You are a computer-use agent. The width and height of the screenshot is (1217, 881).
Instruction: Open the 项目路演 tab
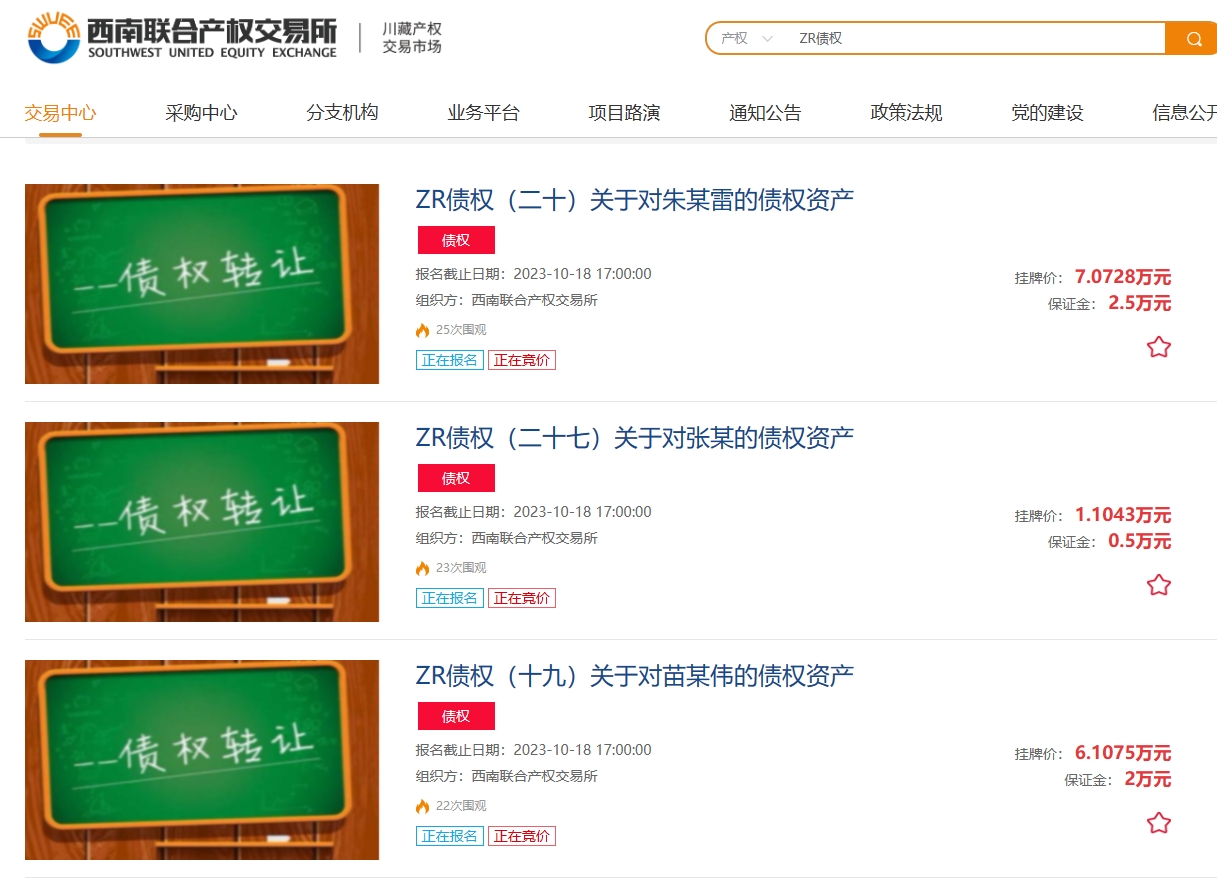[x=624, y=113]
